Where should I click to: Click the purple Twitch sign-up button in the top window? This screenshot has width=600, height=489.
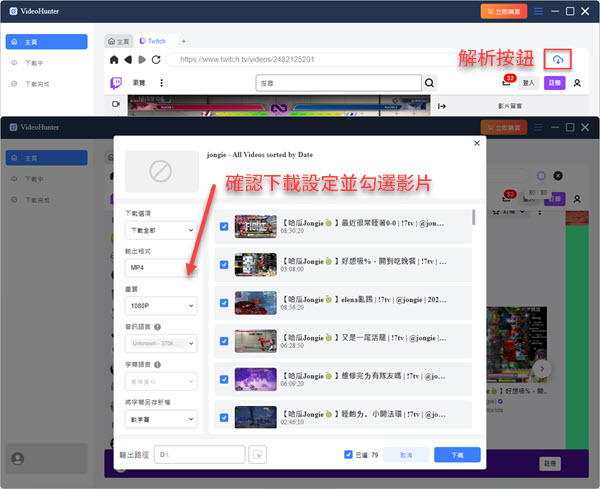555,83
